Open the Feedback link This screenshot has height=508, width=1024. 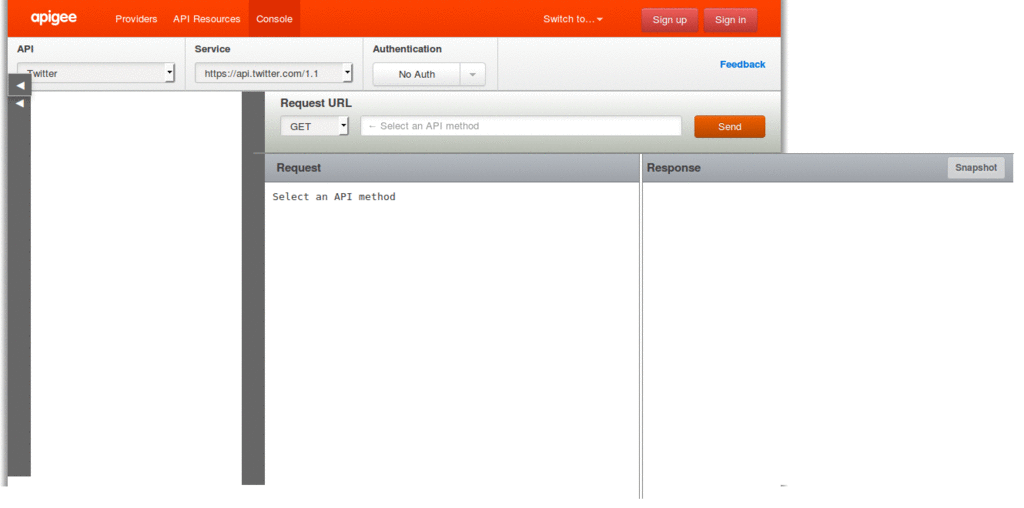coord(743,64)
